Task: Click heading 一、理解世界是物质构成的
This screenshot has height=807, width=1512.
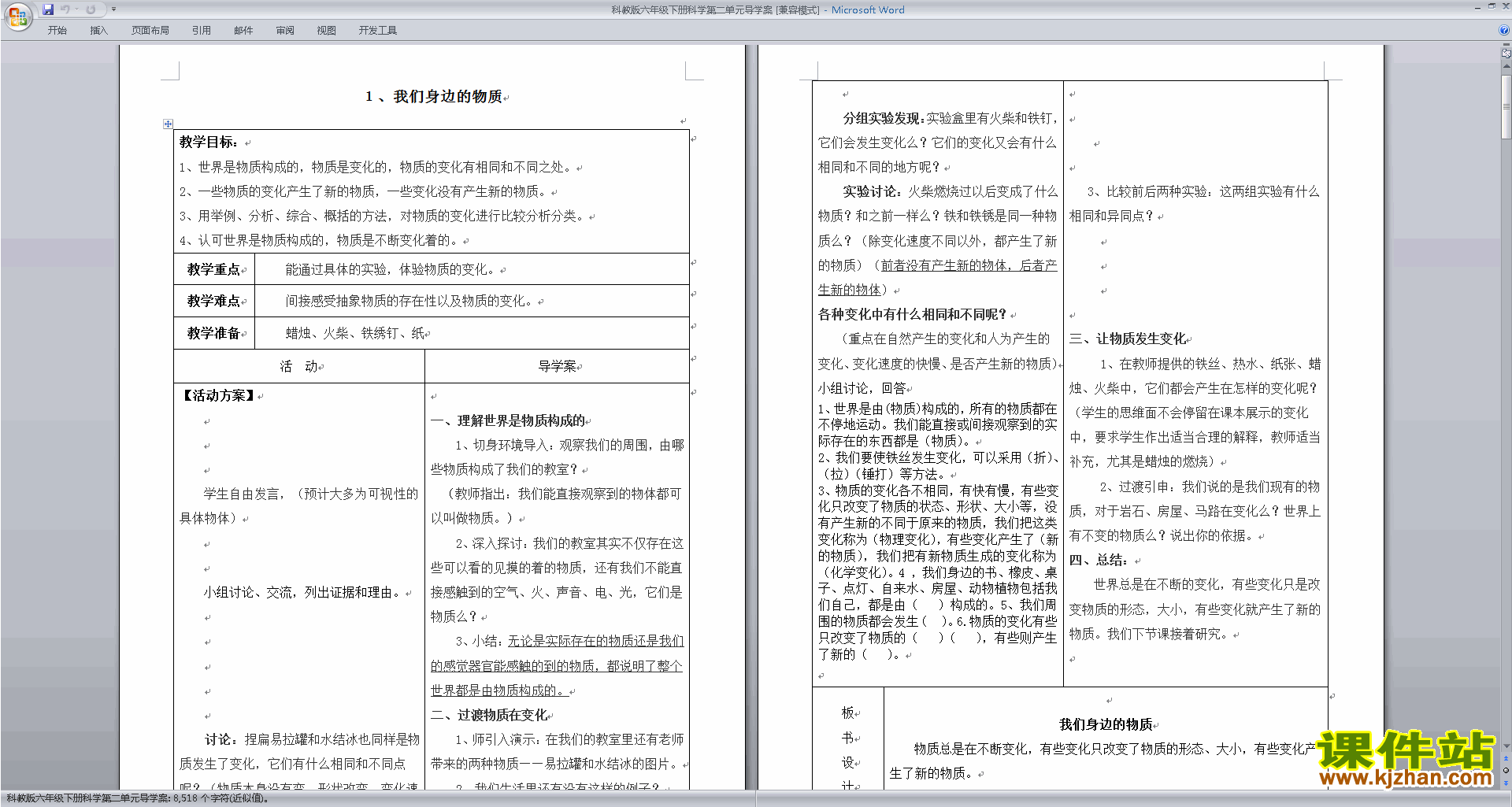Action: [x=508, y=420]
